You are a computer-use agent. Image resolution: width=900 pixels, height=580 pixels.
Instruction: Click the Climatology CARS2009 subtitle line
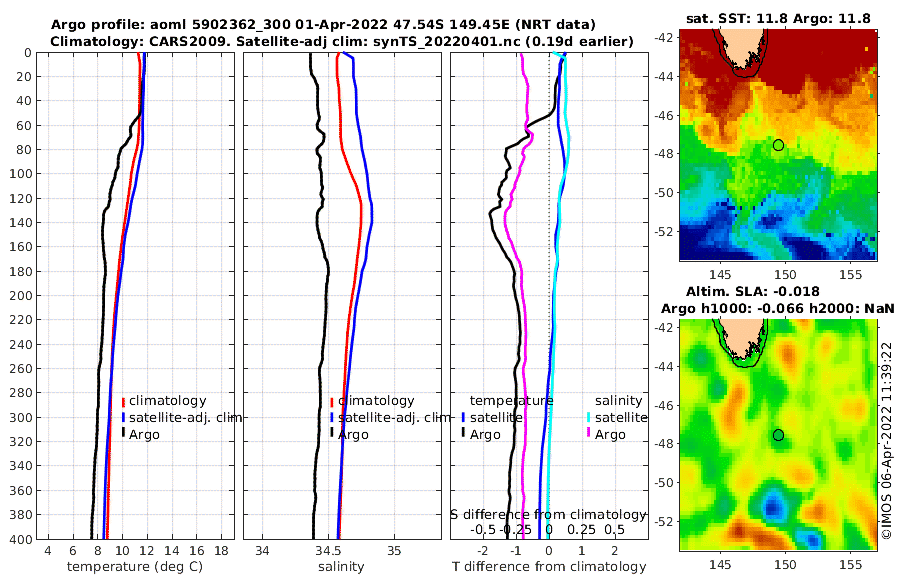coord(342,41)
